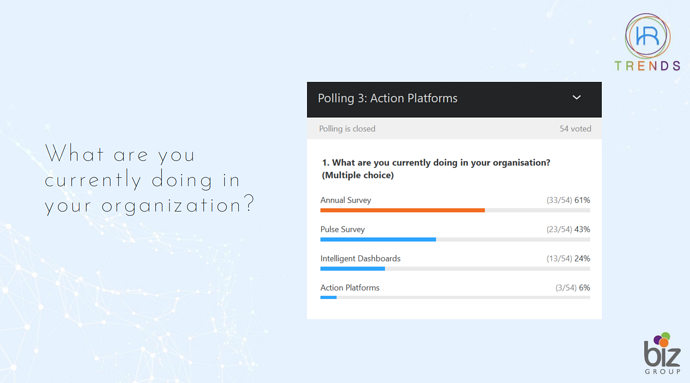Viewport: 690px width, 383px height.
Task: Click the 24% result for Intelligent Dashboards
Action: click(582, 258)
